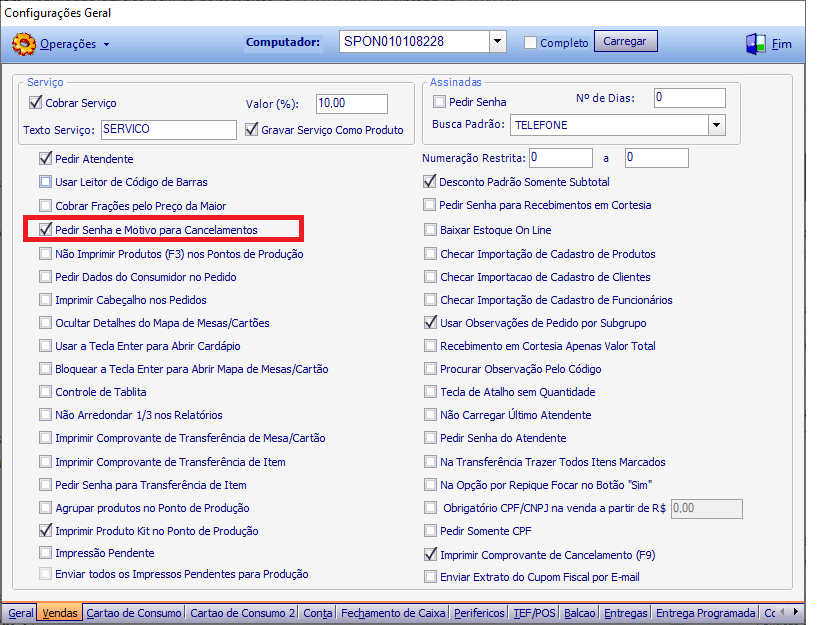Click the Texto Serviço input field
819x625 pixels.
[169, 129]
